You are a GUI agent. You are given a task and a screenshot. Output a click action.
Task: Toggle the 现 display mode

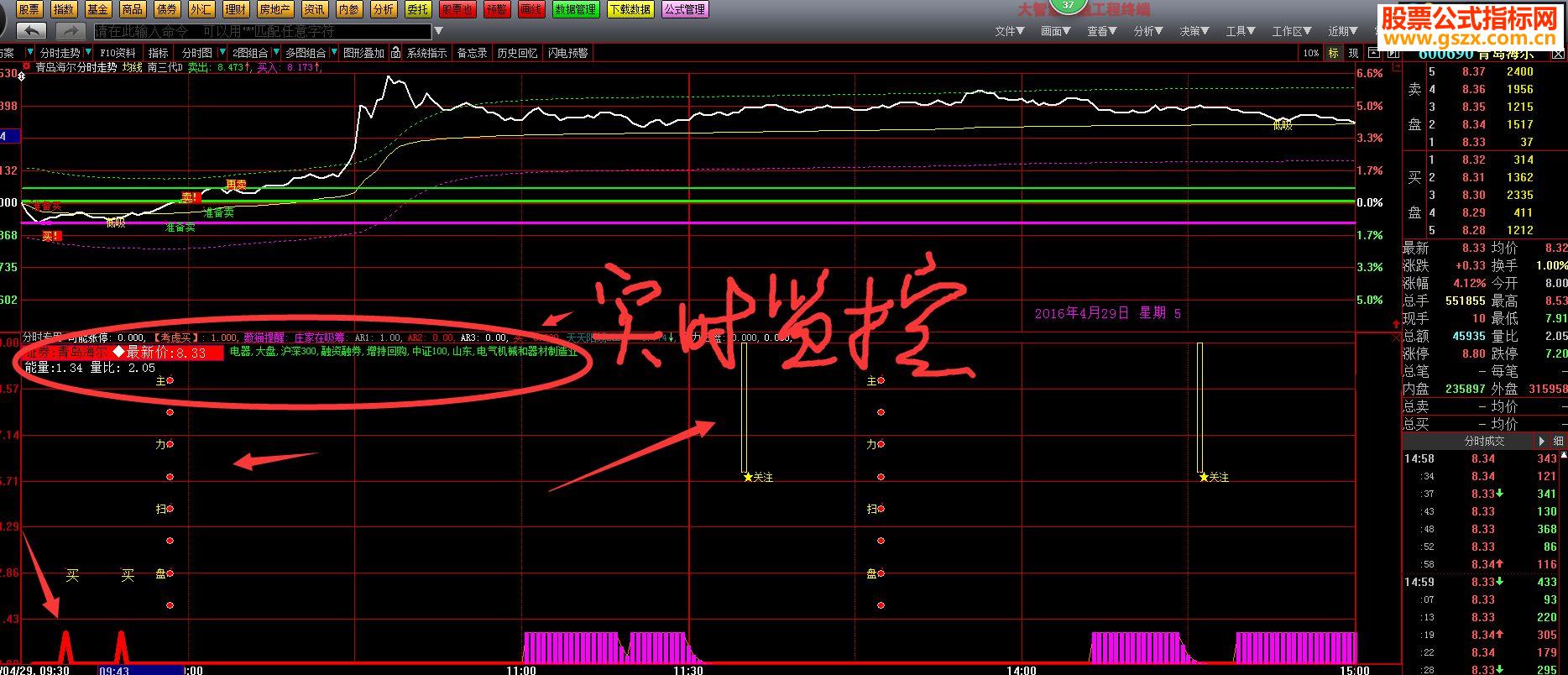pos(1353,53)
